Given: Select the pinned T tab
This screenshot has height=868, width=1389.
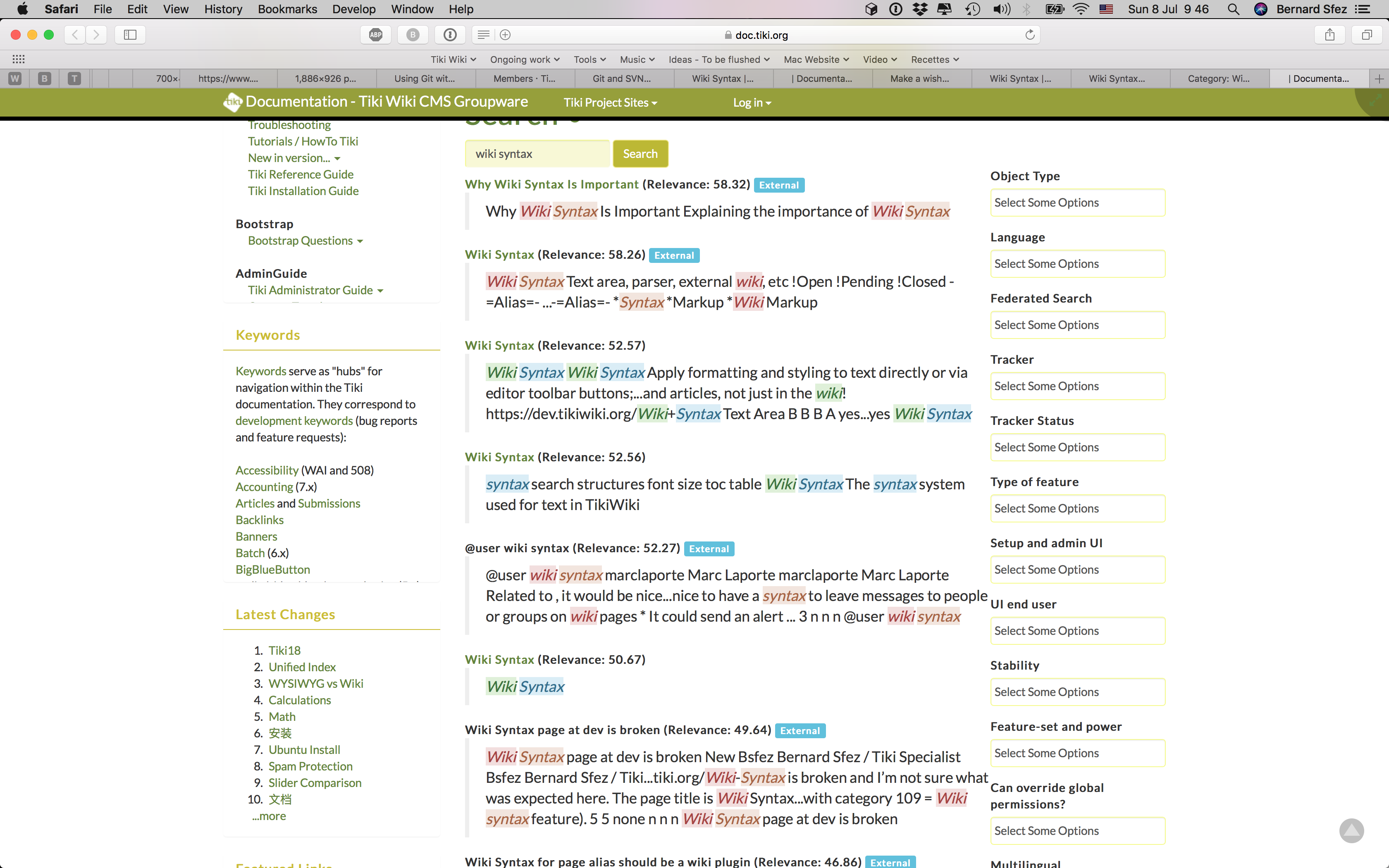Looking at the screenshot, I should [x=74, y=79].
